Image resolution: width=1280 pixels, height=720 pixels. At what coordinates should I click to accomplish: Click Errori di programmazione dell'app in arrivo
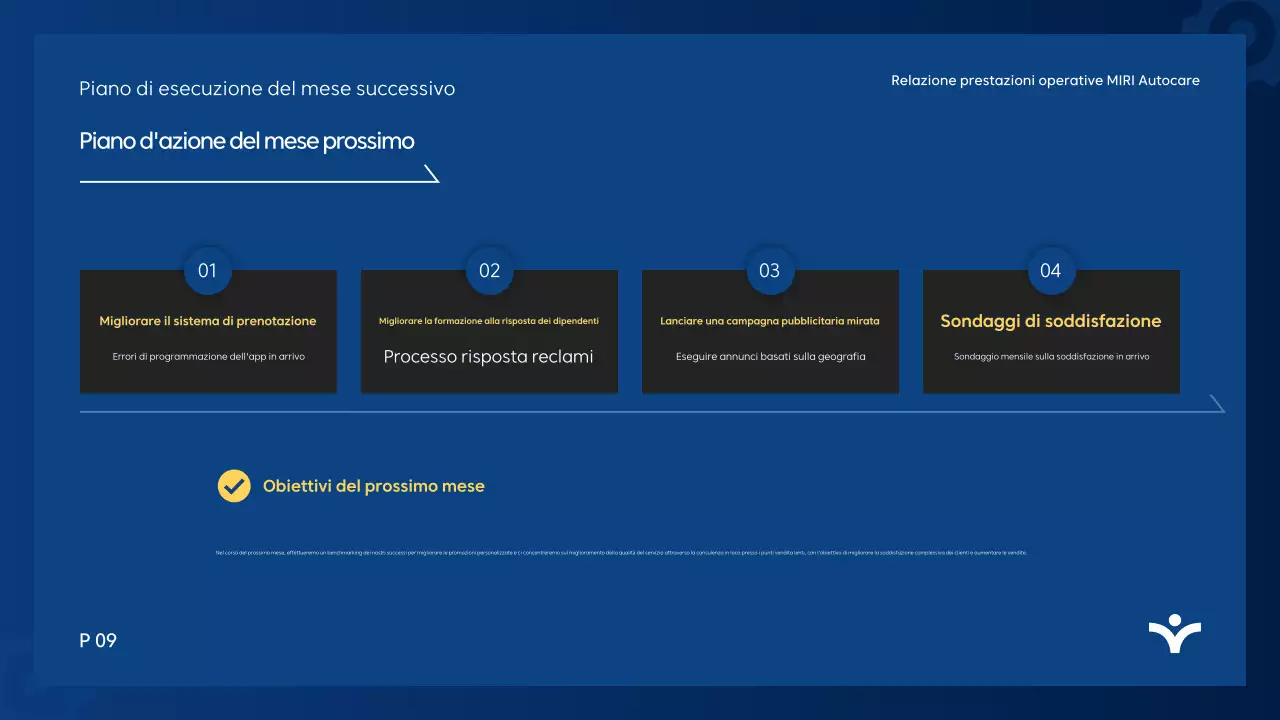tap(208, 355)
